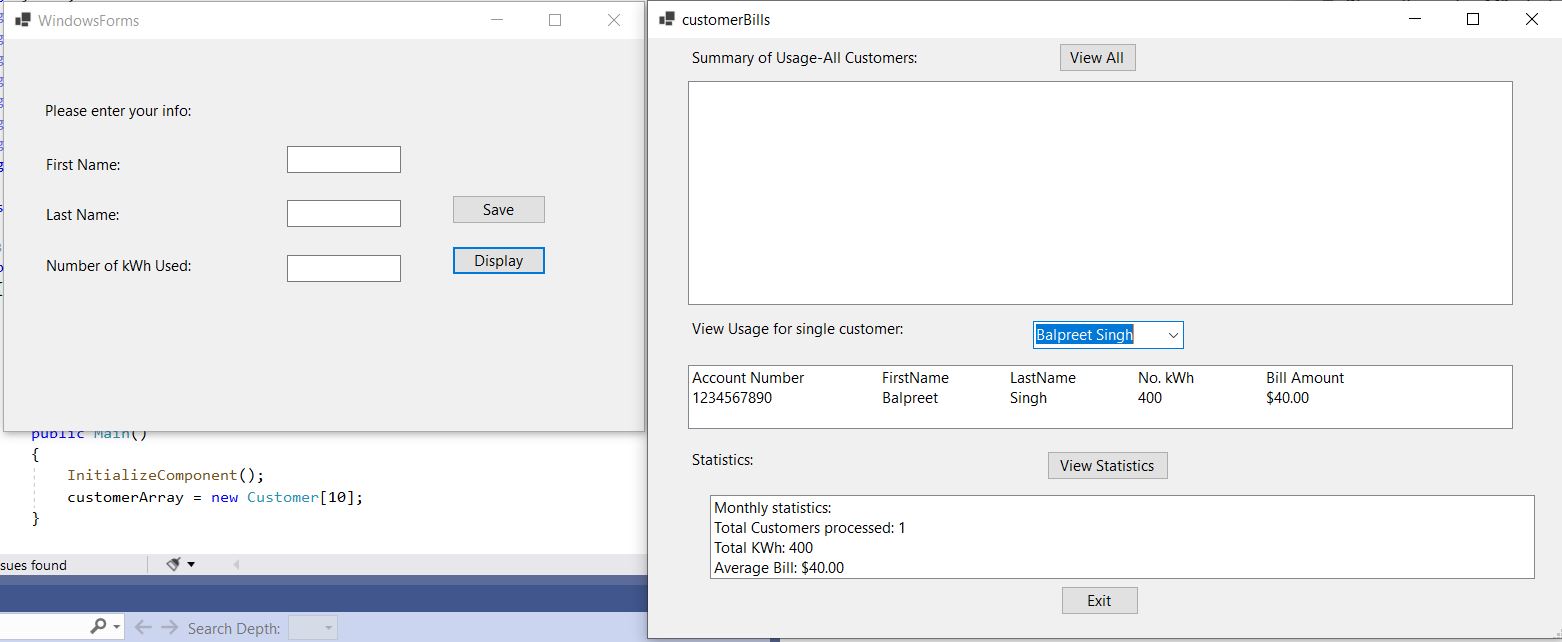Click the Save button
The image size is (1562, 642).
[x=498, y=209]
